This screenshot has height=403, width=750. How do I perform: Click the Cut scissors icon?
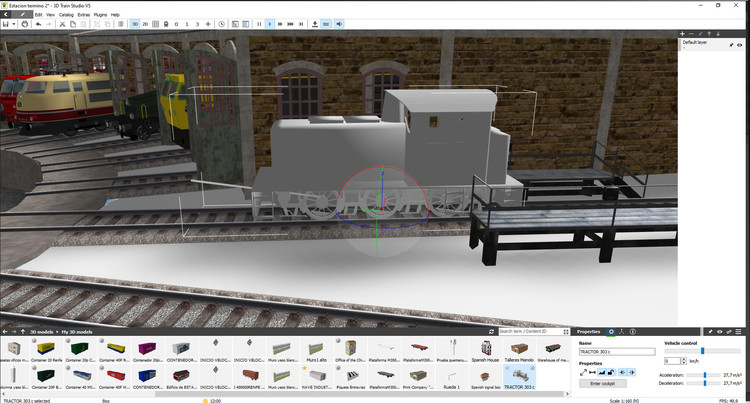[x=61, y=24]
